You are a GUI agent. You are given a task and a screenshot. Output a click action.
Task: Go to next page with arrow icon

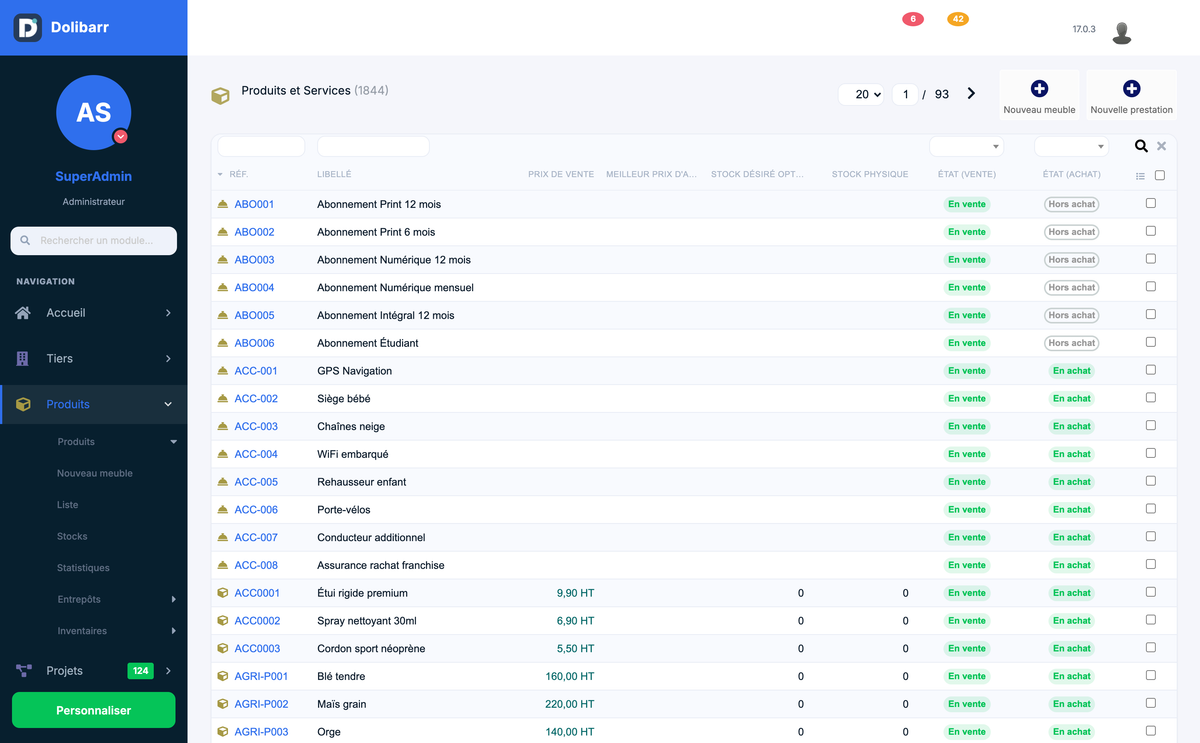point(971,93)
